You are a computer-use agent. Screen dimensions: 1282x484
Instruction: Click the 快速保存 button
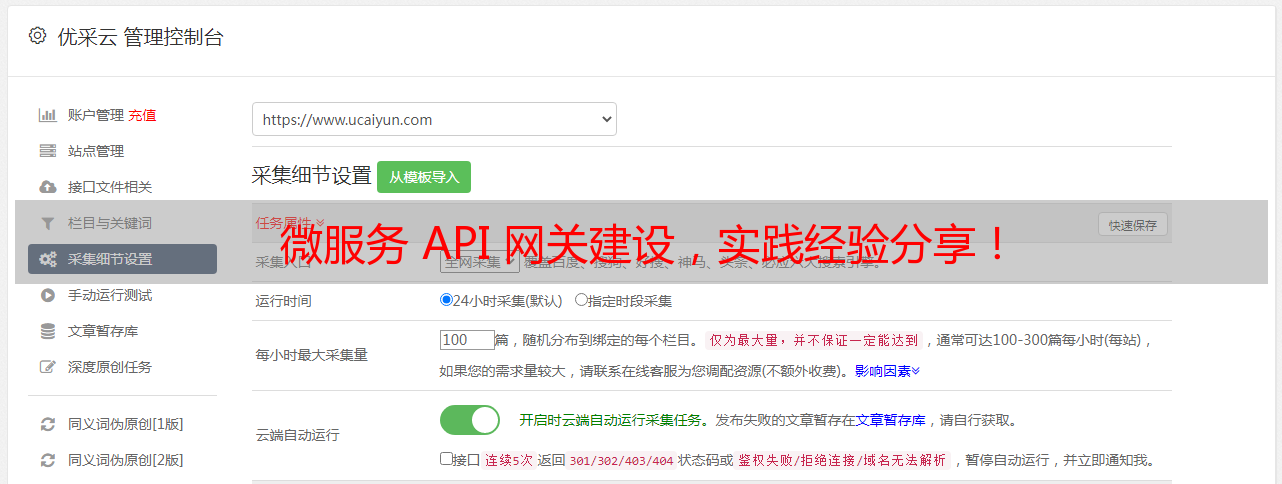1133,225
